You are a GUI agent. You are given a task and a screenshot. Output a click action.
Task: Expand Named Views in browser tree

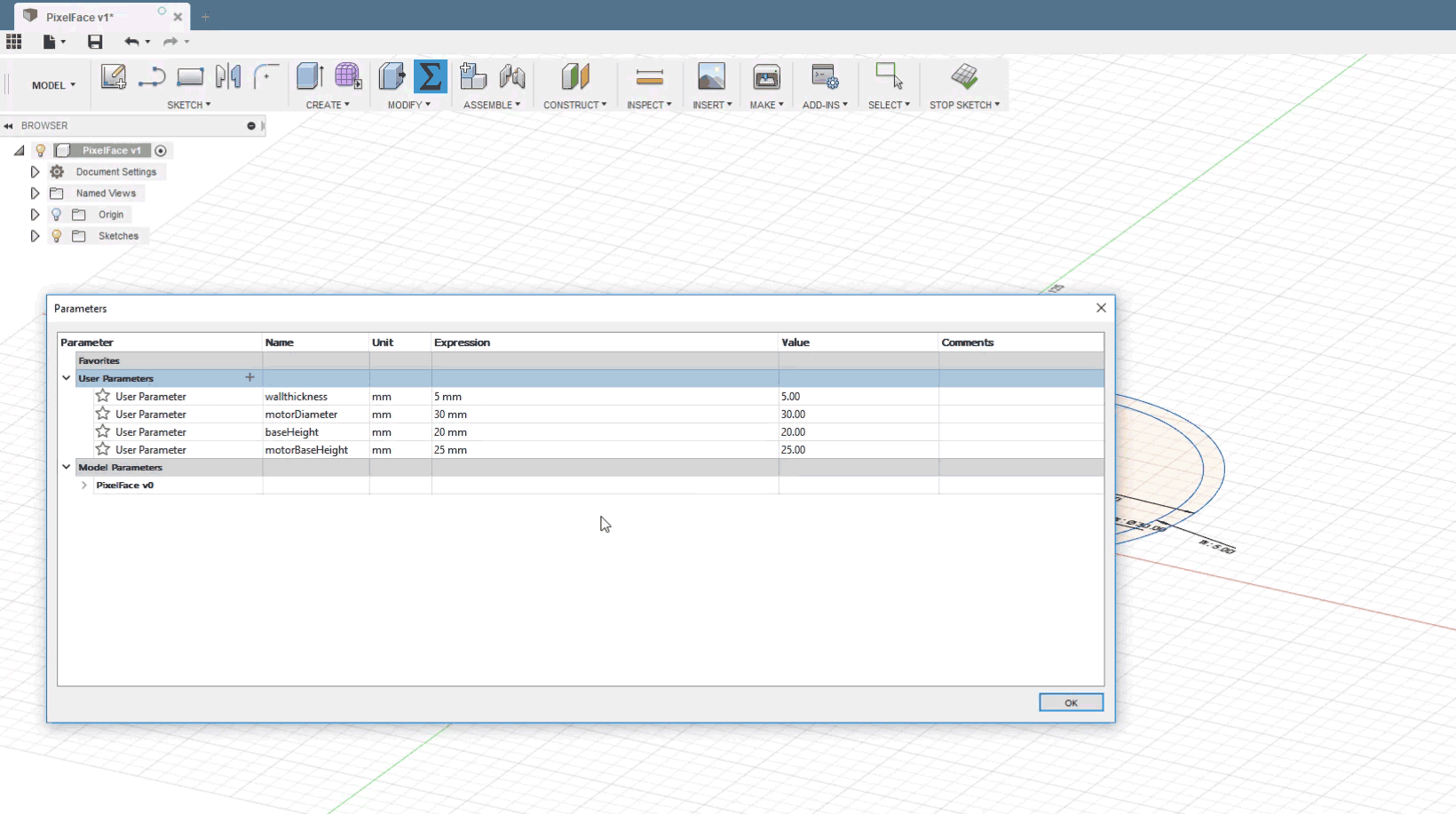[35, 193]
